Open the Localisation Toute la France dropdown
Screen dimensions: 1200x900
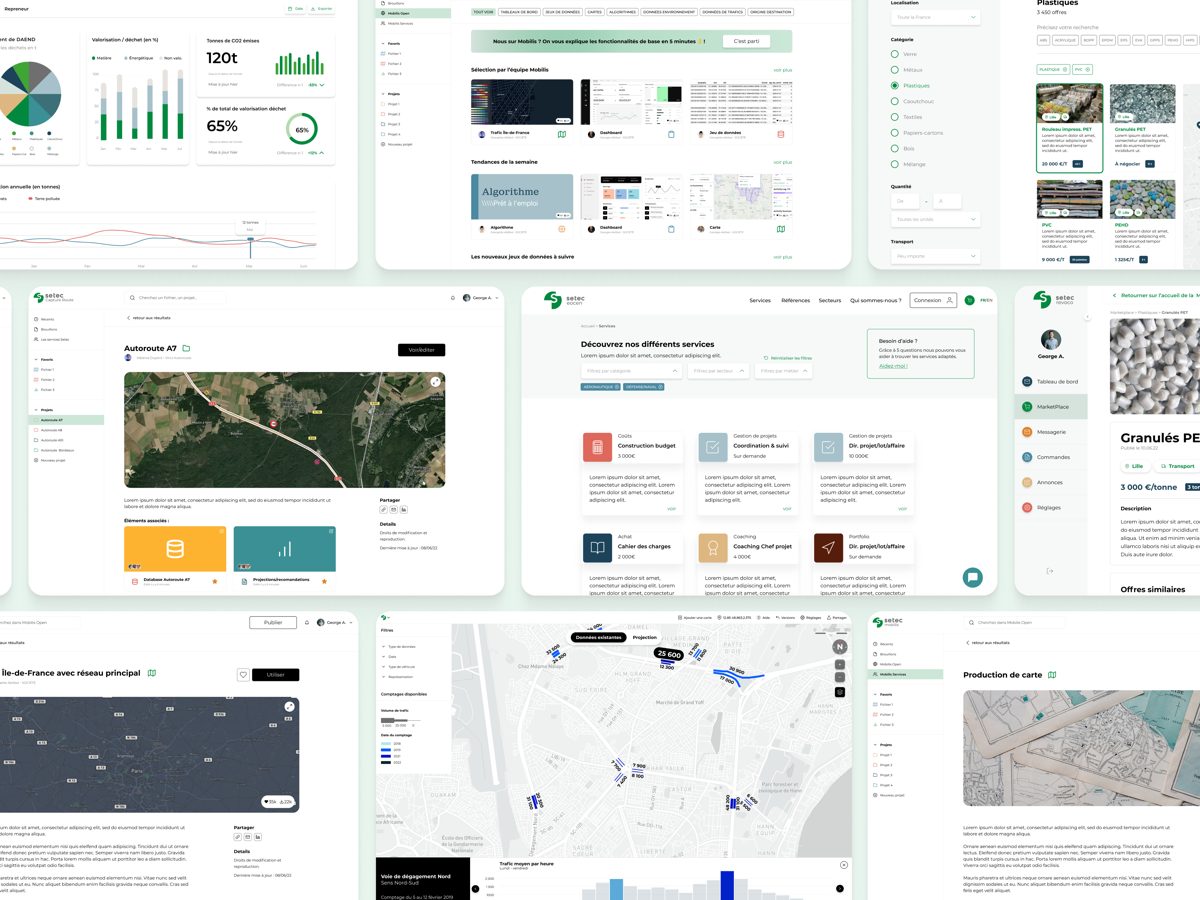point(935,18)
